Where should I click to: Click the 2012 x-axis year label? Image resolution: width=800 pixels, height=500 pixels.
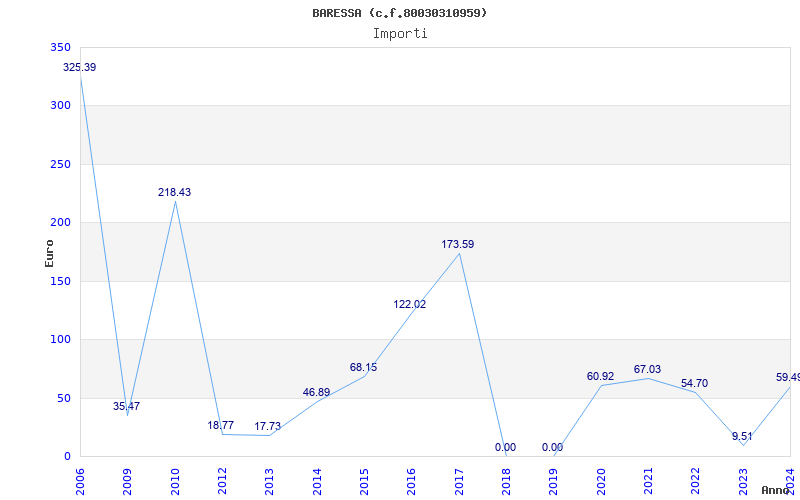[x=222, y=482]
